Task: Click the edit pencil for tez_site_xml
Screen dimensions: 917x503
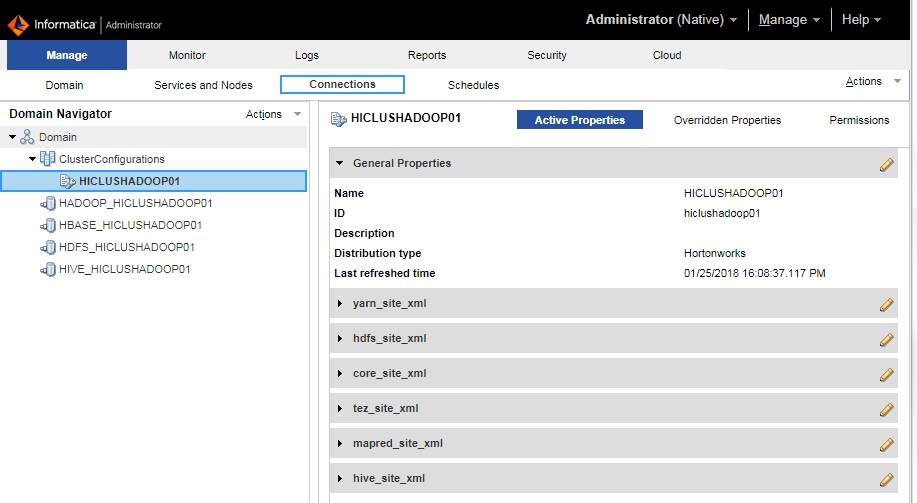Action: [886, 409]
